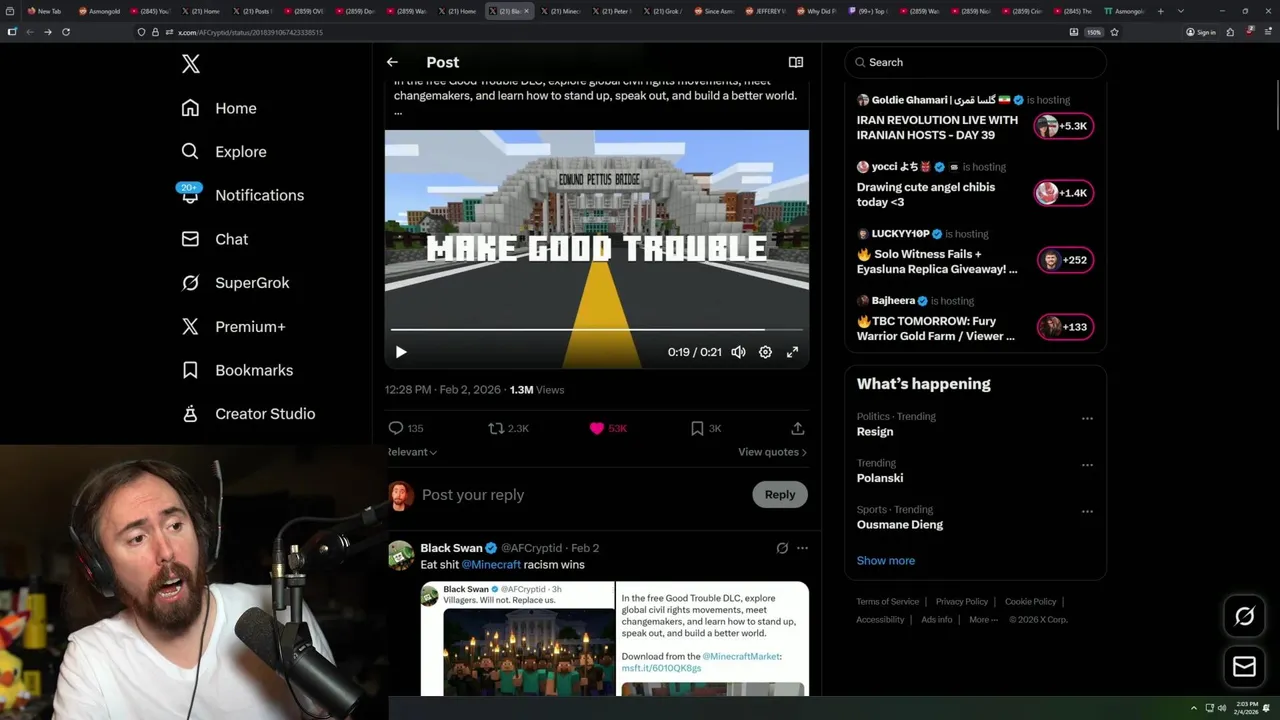Open more options on Black Swan reply
This screenshot has height=720, width=1280.
[802, 548]
